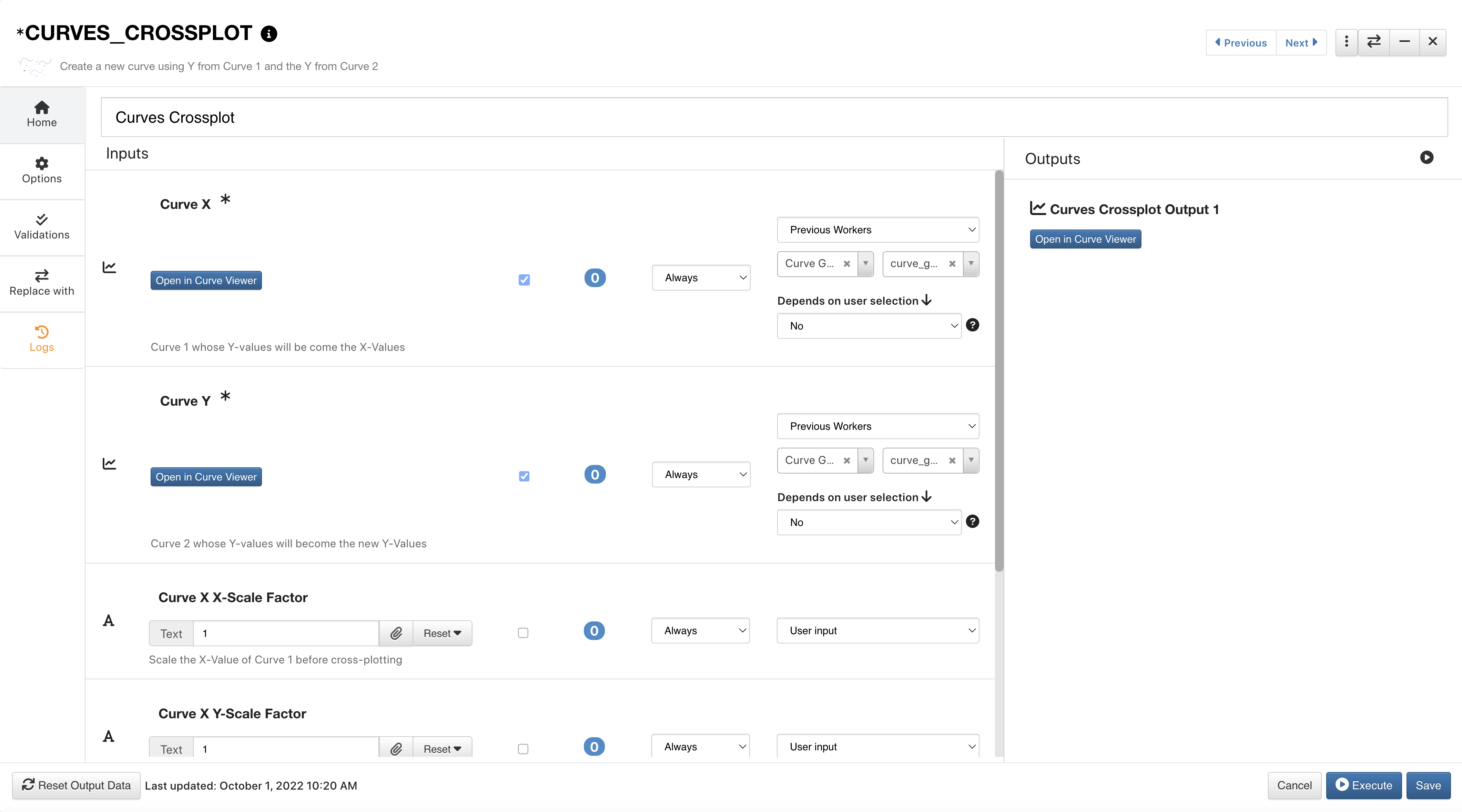The width and height of the screenshot is (1462, 812).
Task: Toggle the Curve Y checkbox
Action: click(x=524, y=476)
